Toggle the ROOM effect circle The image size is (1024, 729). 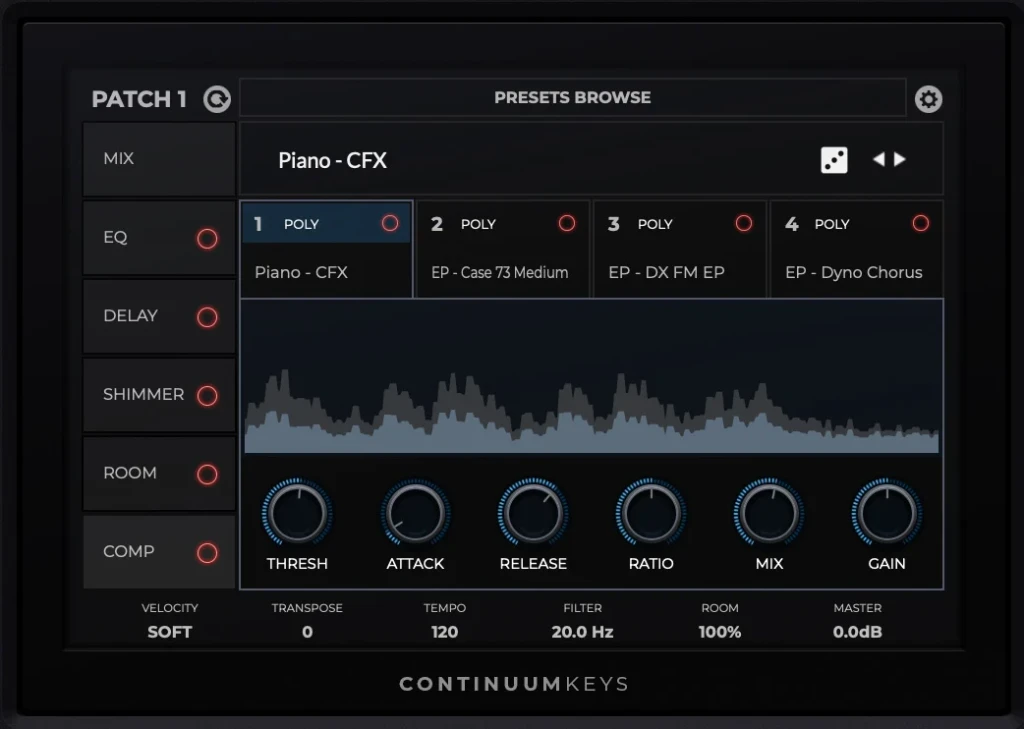click(207, 474)
